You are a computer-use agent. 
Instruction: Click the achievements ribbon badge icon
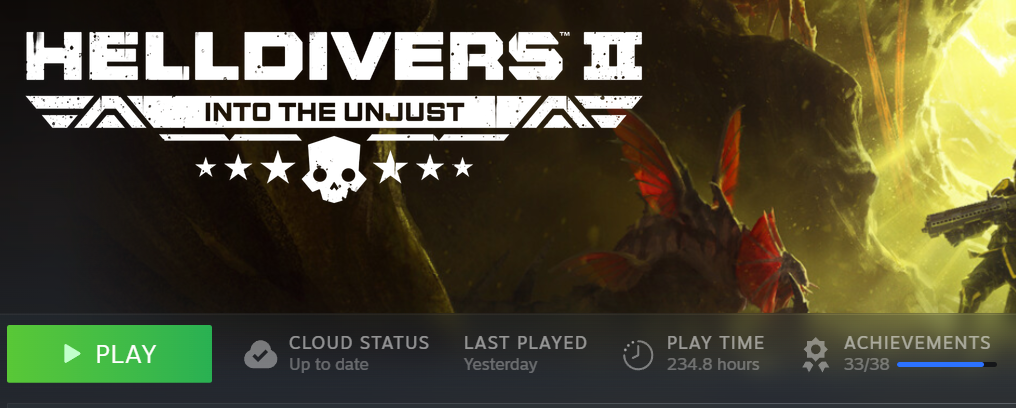pos(816,355)
